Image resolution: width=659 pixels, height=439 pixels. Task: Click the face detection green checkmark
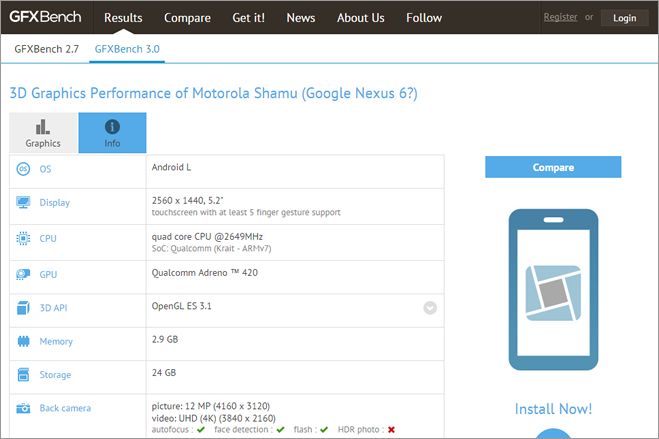pyautogui.click(x=280, y=430)
